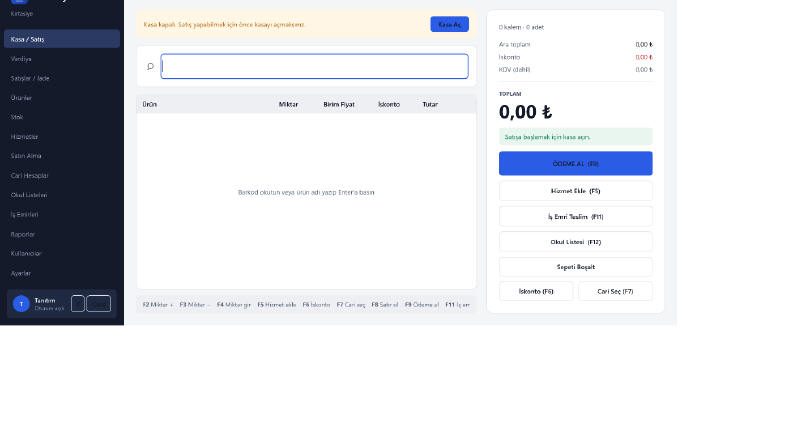Viewport: 793px width, 446px height.
Task: Click the Tanıtım user name
Action: tap(45, 300)
